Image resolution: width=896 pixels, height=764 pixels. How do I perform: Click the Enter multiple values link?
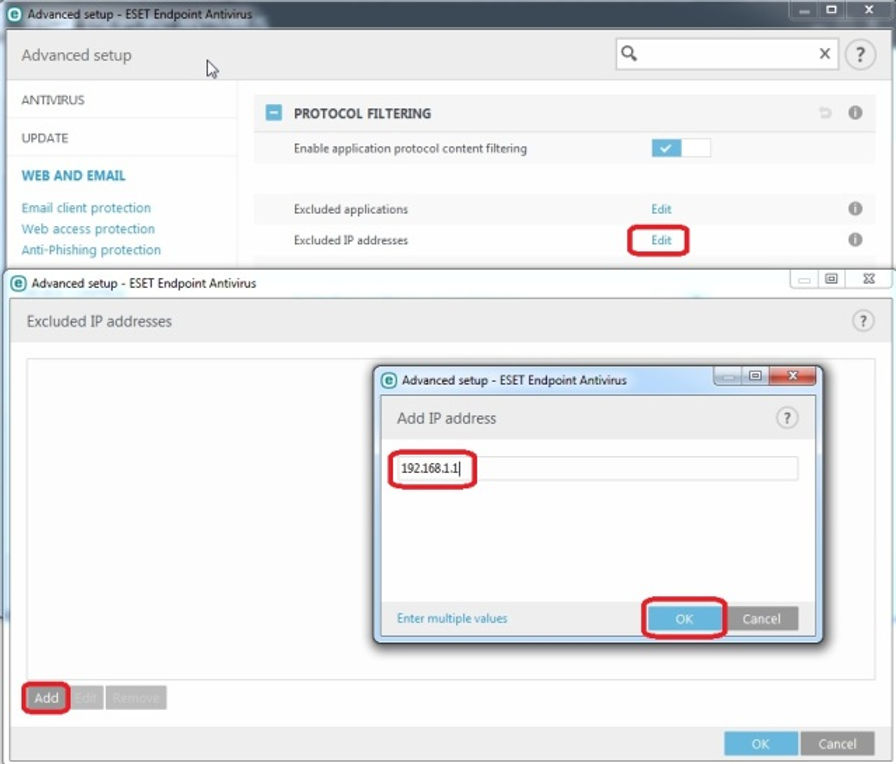452,618
